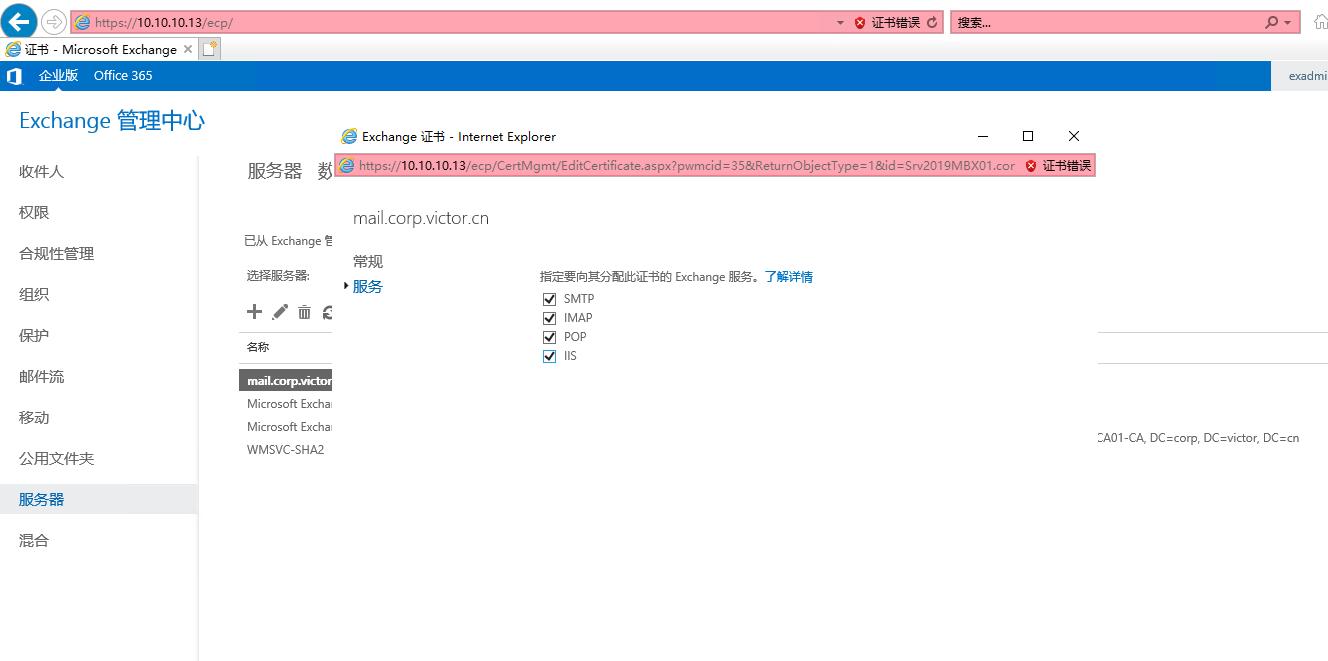Expand the 服务 section in certificate dialog
Image resolution: width=1328 pixels, height=661 pixels.
(x=368, y=286)
